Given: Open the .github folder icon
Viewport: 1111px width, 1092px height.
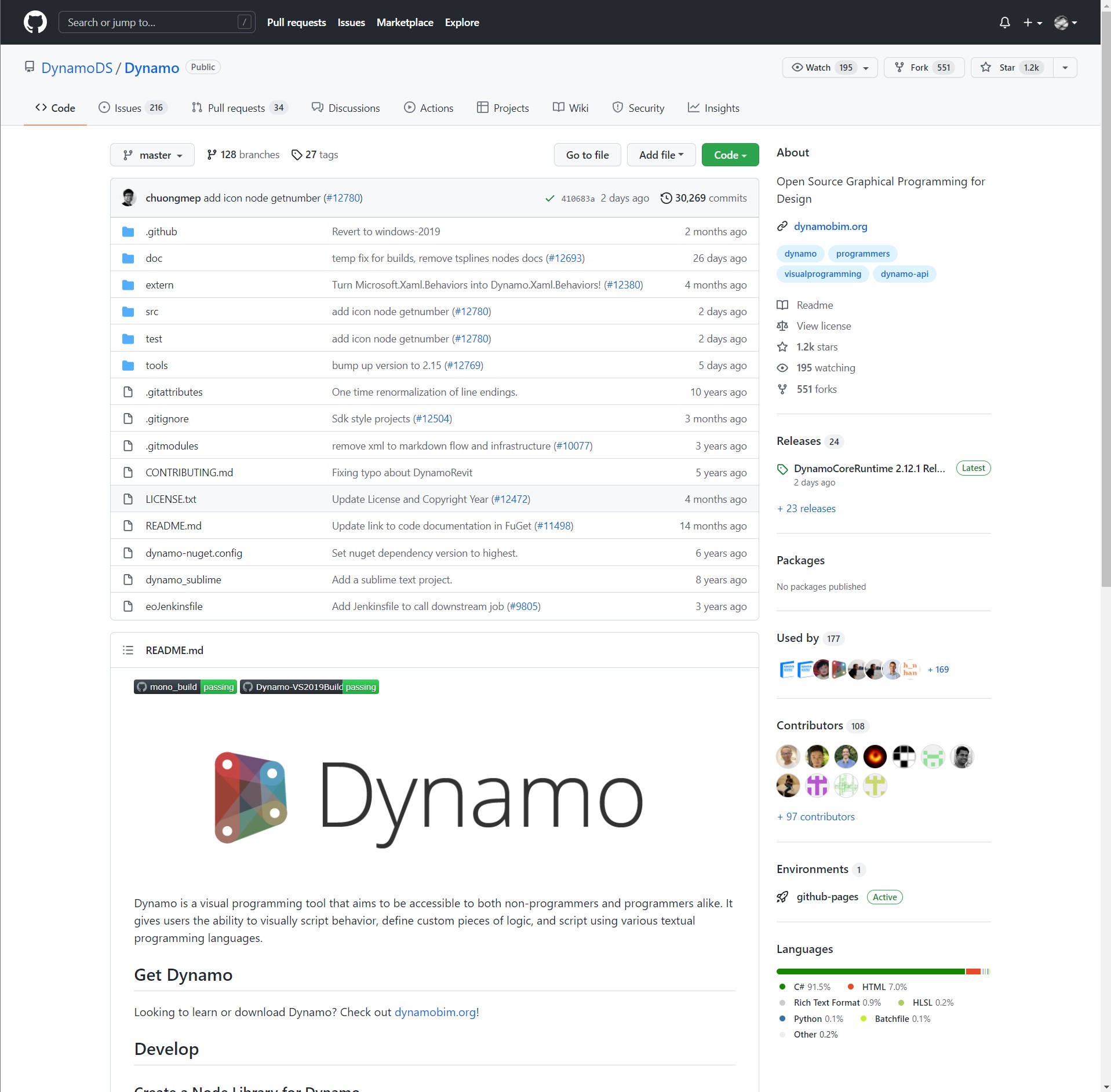Looking at the screenshot, I should click(128, 232).
